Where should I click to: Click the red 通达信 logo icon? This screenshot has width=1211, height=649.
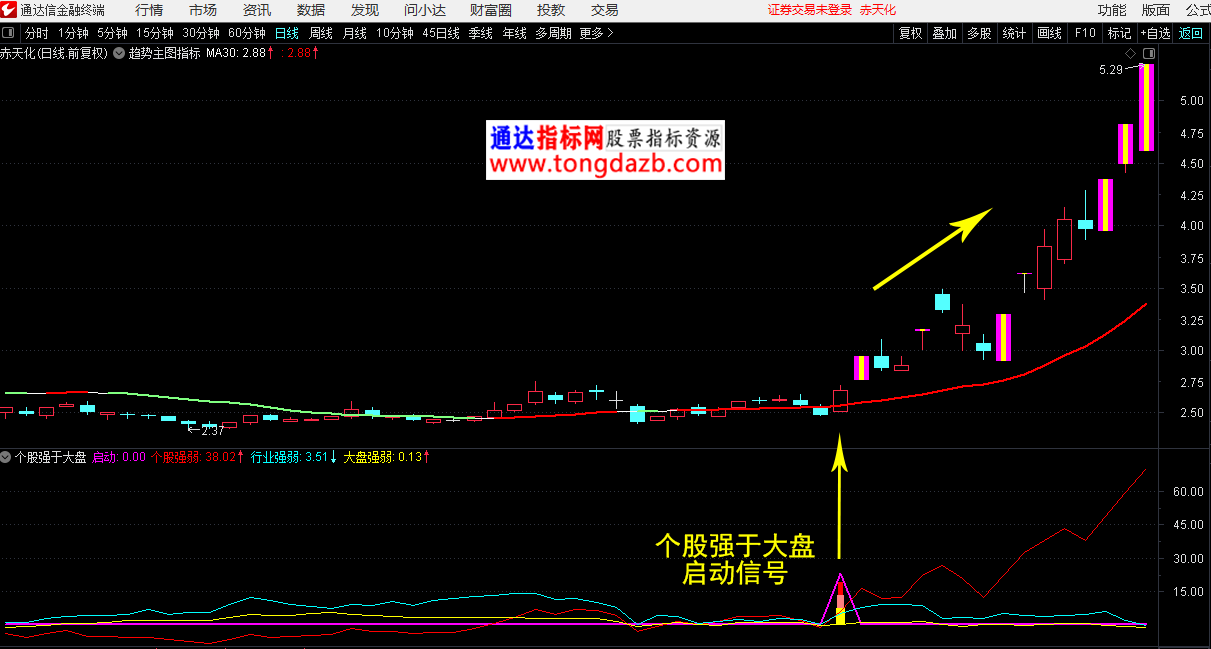(x=9, y=10)
